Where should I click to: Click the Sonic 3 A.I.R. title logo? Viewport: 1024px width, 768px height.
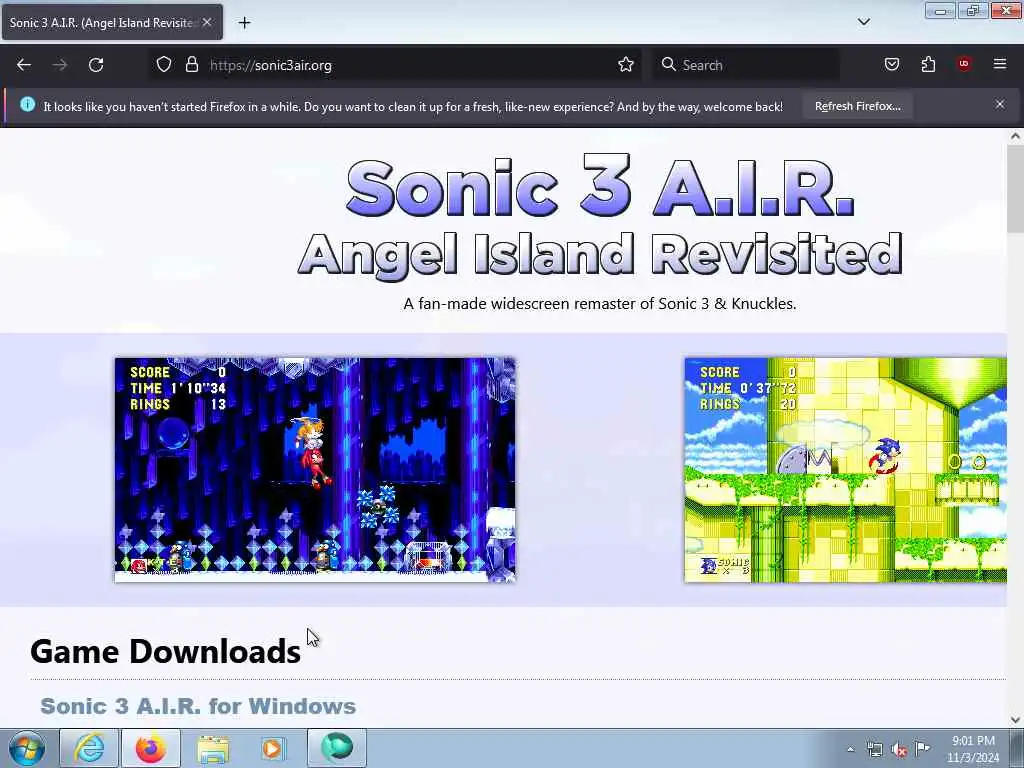(x=600, y=216)
